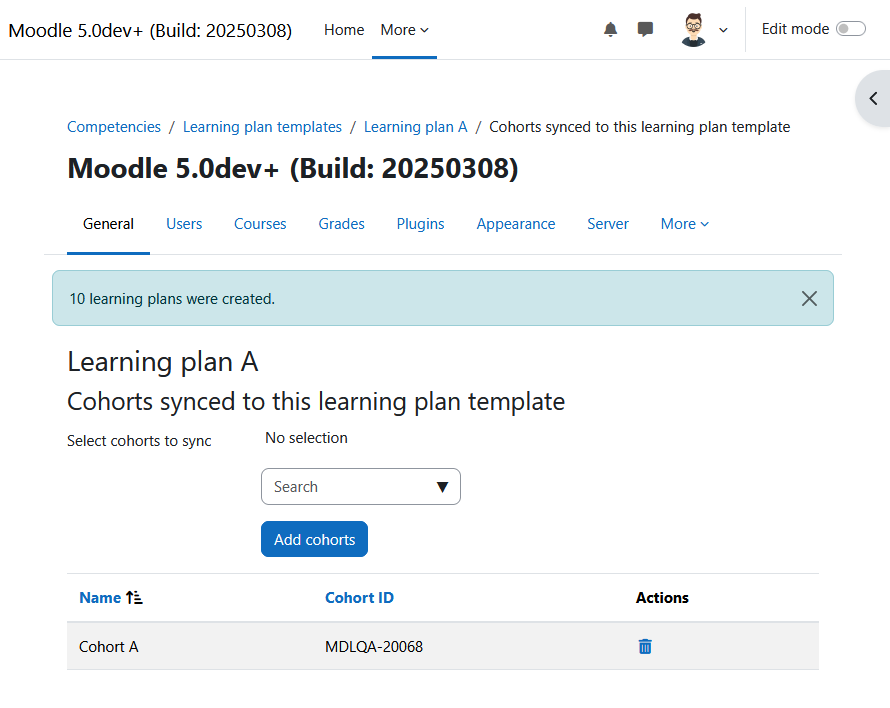Switch to the Users tab
This screenshot has width=890, height=708.
pos(184,224)
